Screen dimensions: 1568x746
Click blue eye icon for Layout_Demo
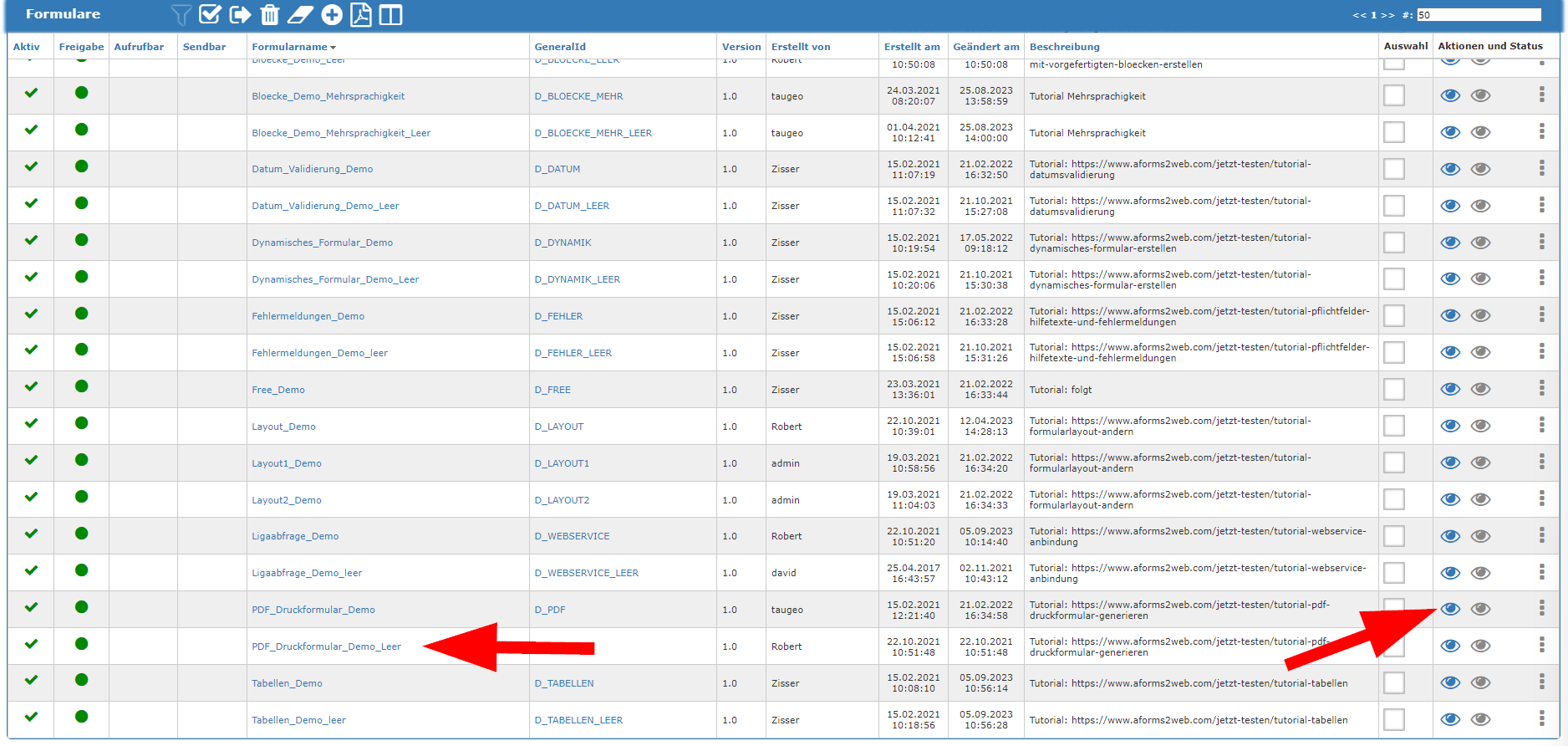1450,427
